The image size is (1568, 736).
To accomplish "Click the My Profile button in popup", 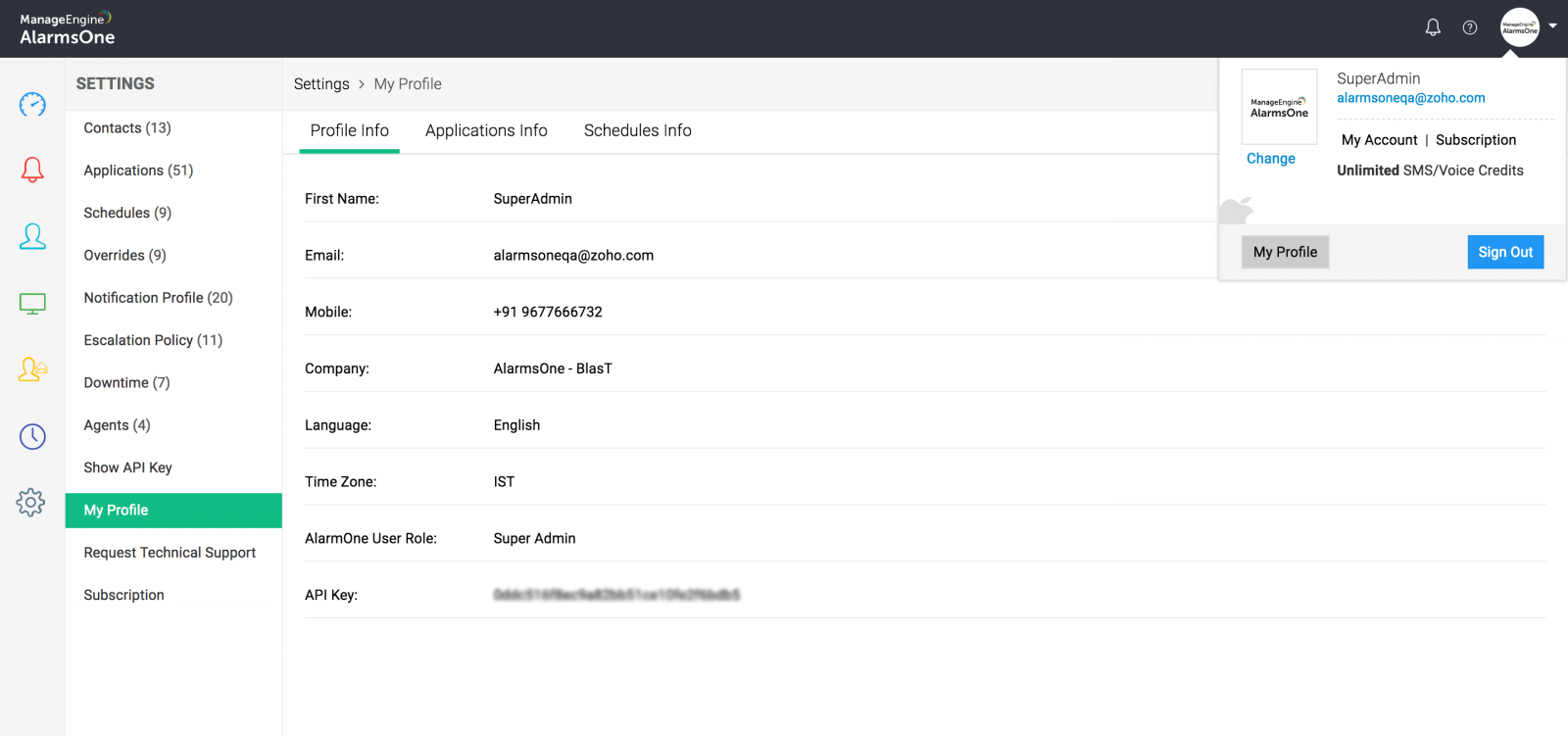I will pos(1285,252).
